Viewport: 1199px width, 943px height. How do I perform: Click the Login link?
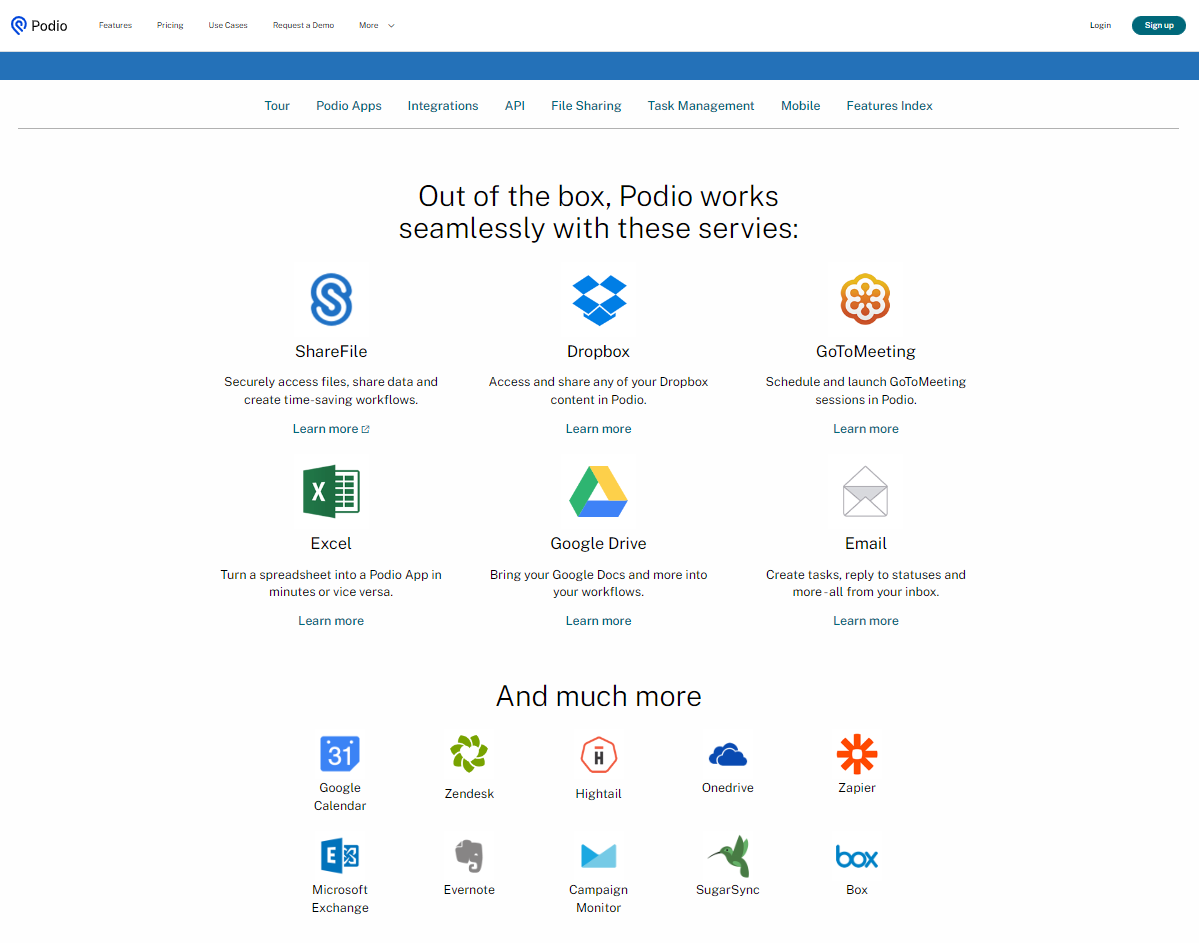1100,25
